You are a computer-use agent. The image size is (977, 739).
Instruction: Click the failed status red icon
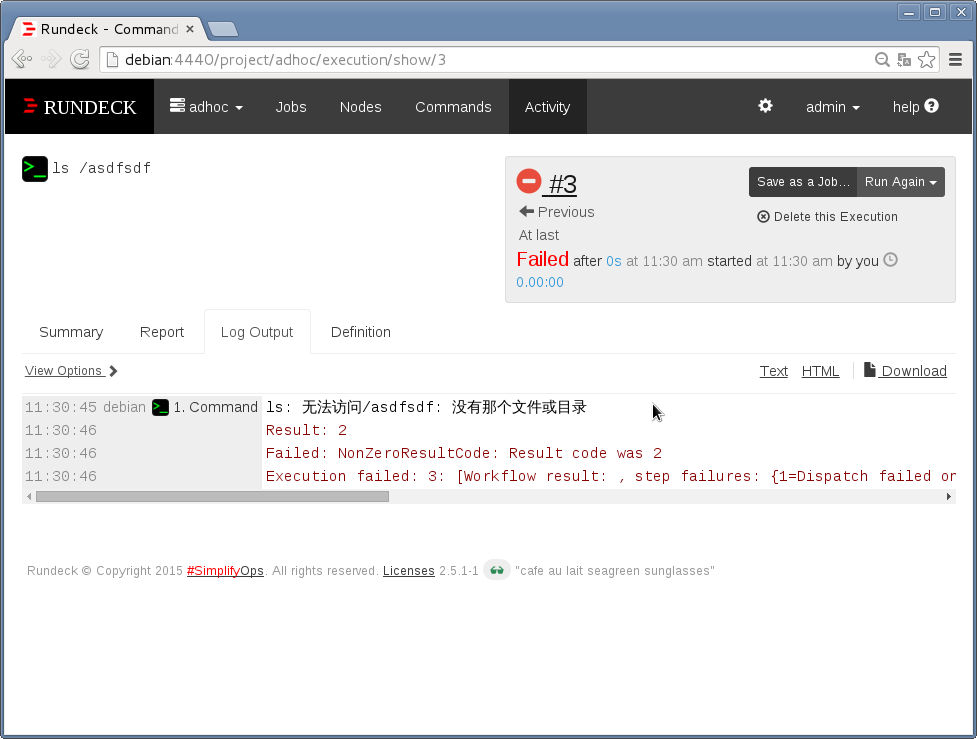(528, 181)
